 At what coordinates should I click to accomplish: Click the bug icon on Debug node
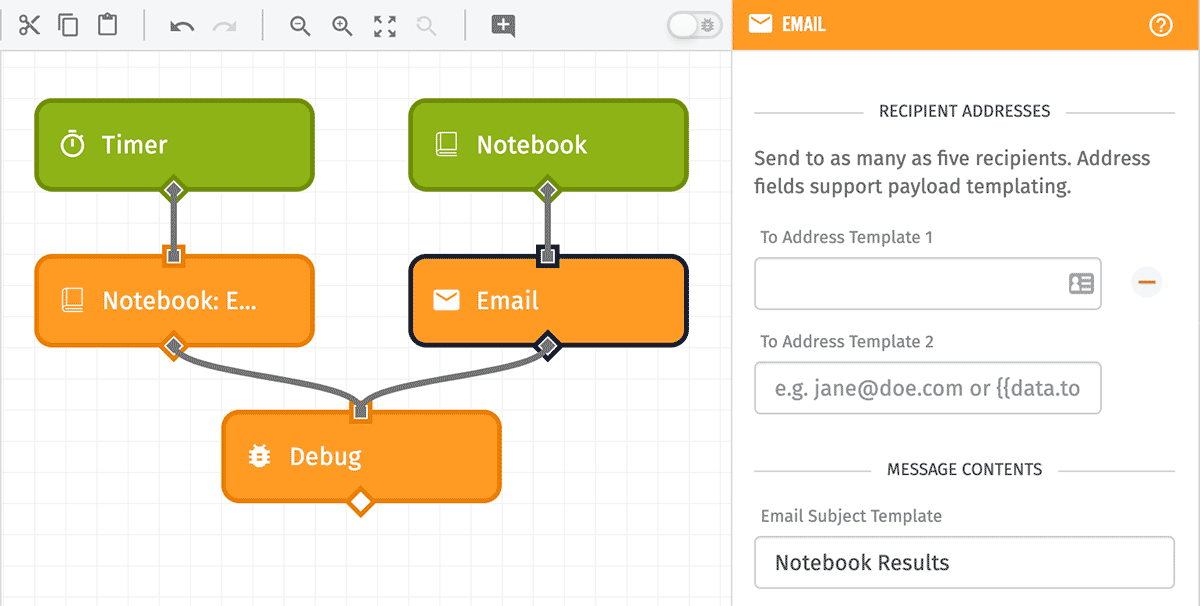(260, 457)
